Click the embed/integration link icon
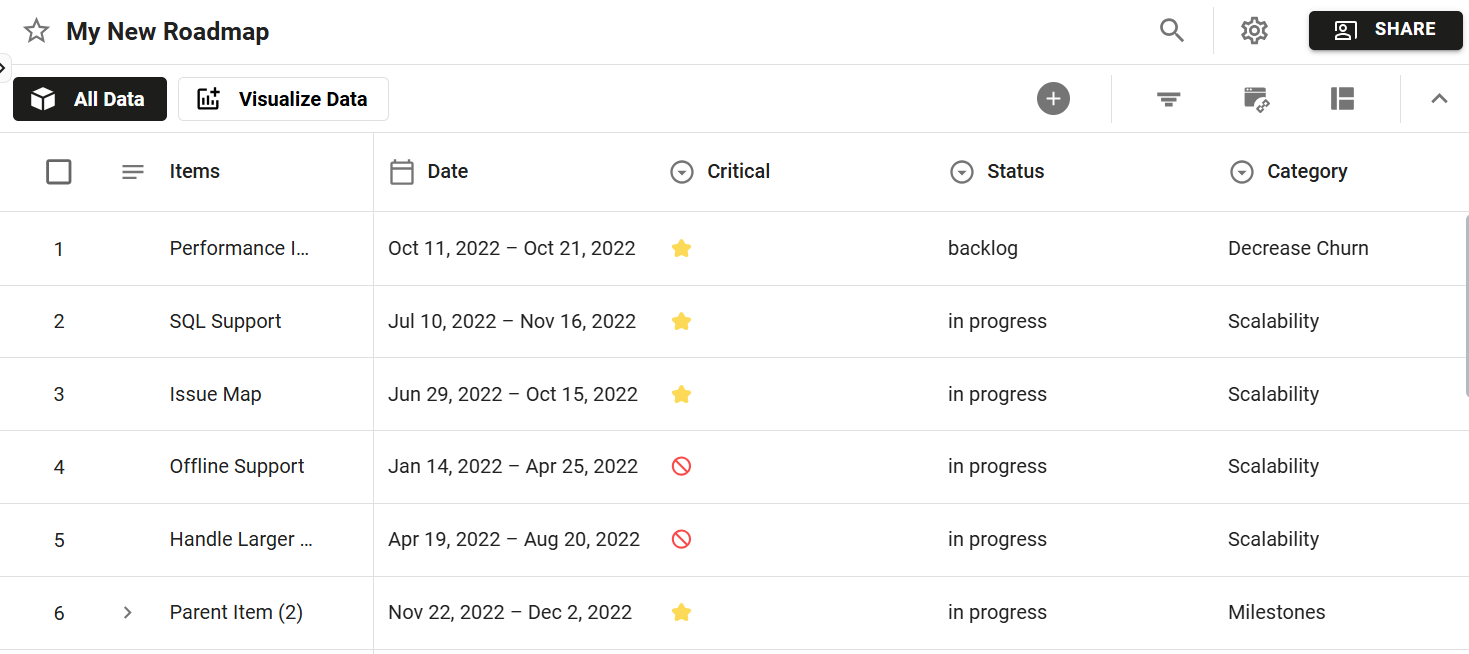Image resolution: width=1469 pixels, height=654 pixels. coord(1256,99)
